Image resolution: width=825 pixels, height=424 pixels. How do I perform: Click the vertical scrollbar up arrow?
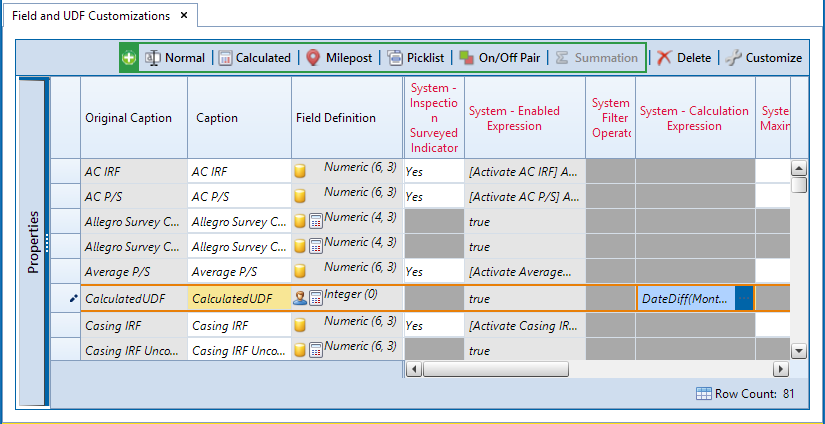(799, 169)
